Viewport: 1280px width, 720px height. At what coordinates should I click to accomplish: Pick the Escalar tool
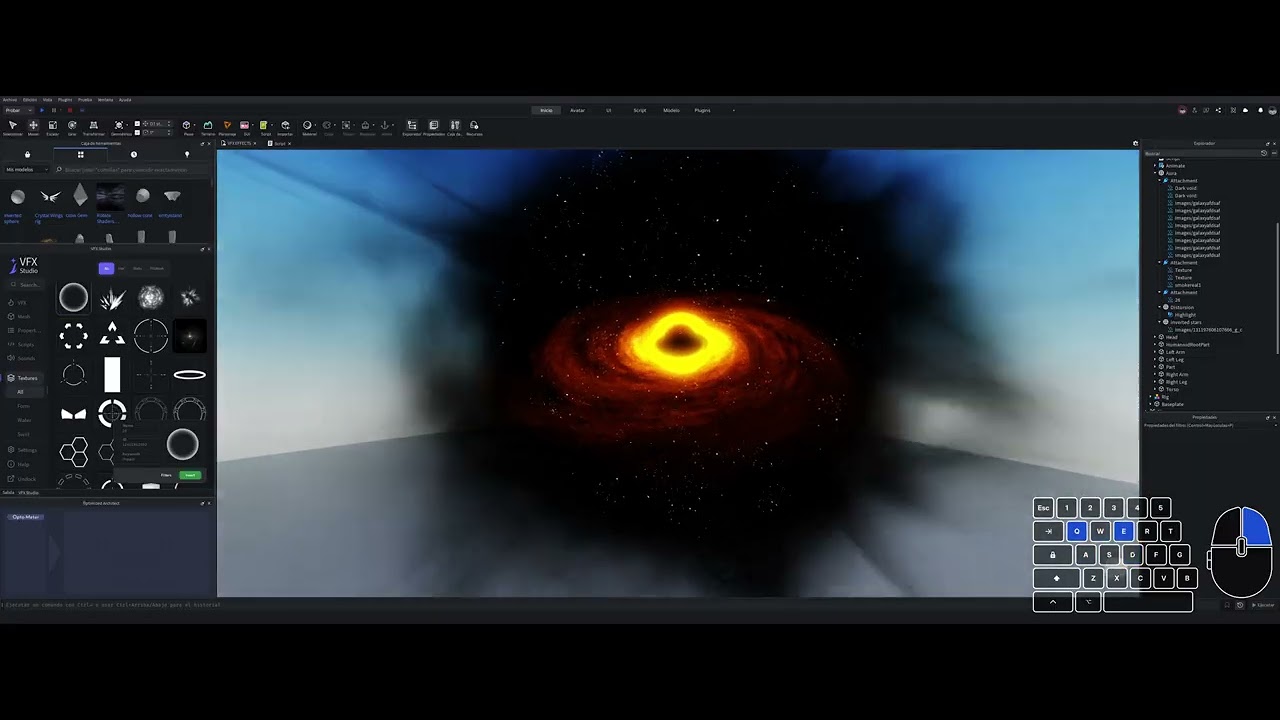(52, 128)
